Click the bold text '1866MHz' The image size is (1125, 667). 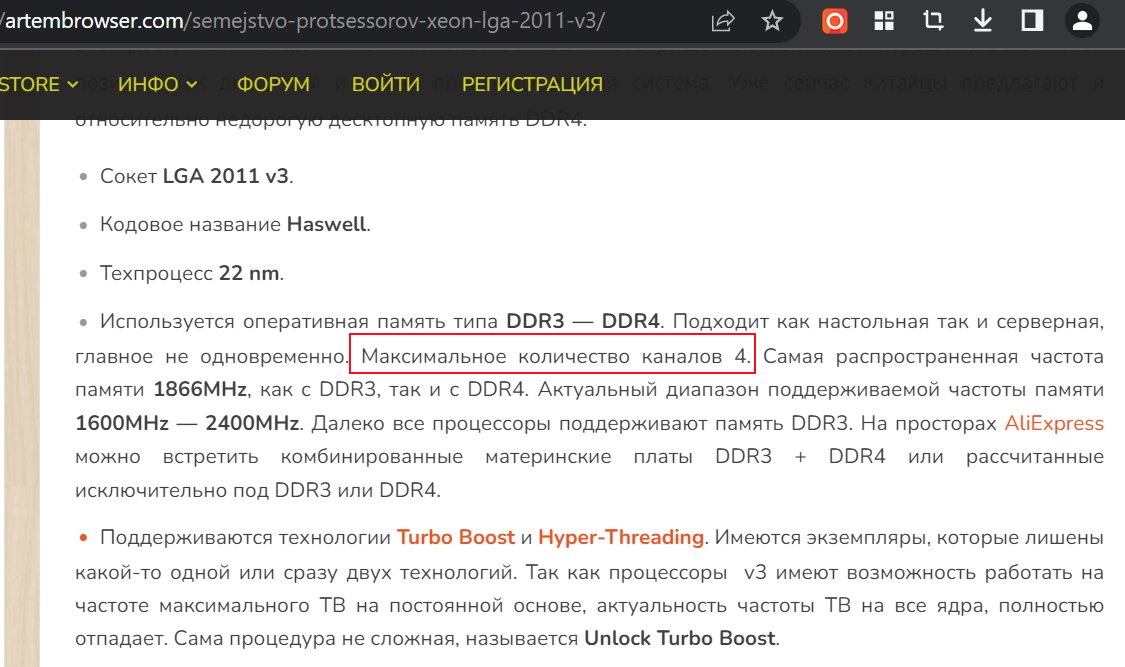click(200, 389)
